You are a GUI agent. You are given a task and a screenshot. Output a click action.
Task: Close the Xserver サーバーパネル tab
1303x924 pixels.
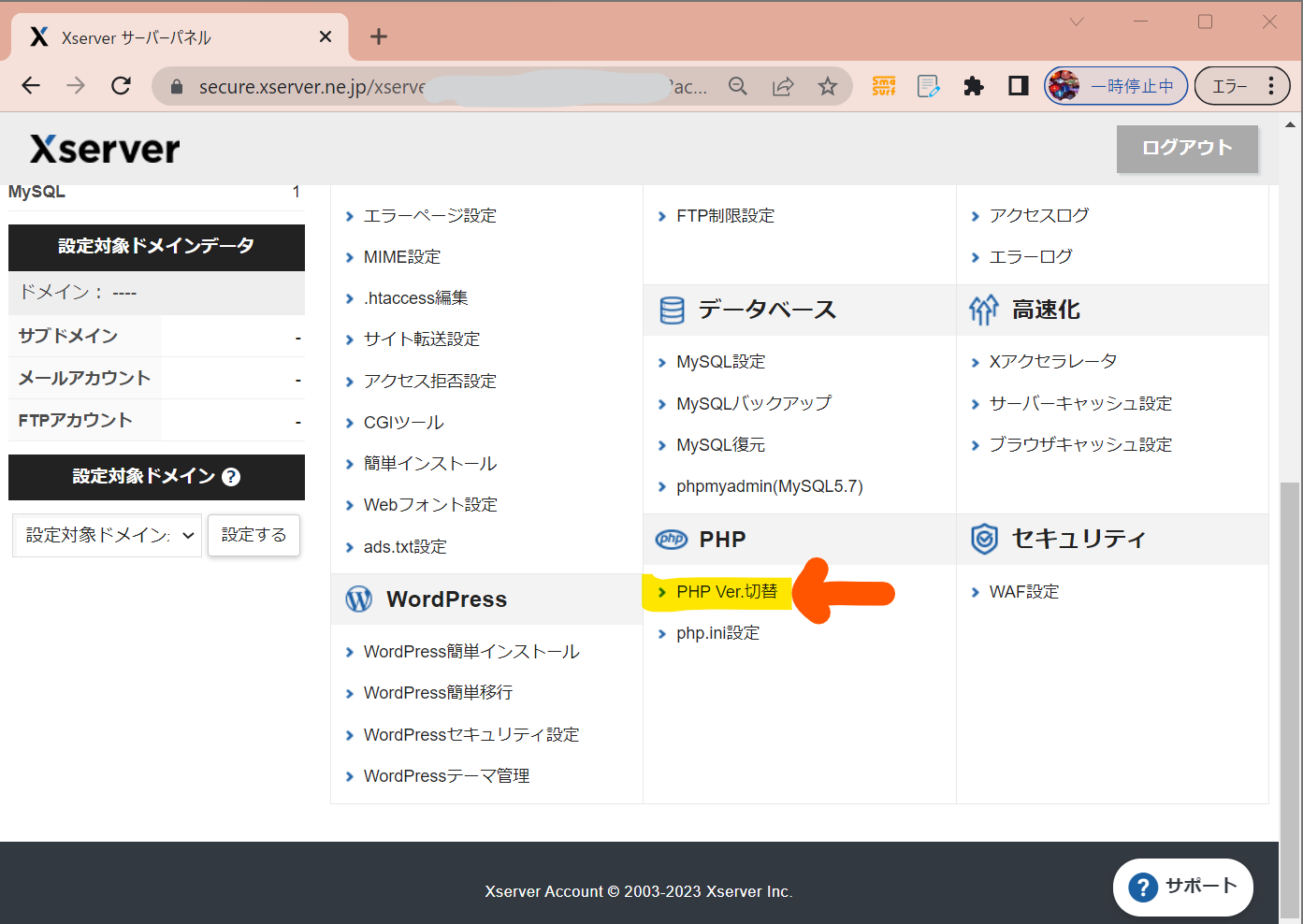pos(326,36)
